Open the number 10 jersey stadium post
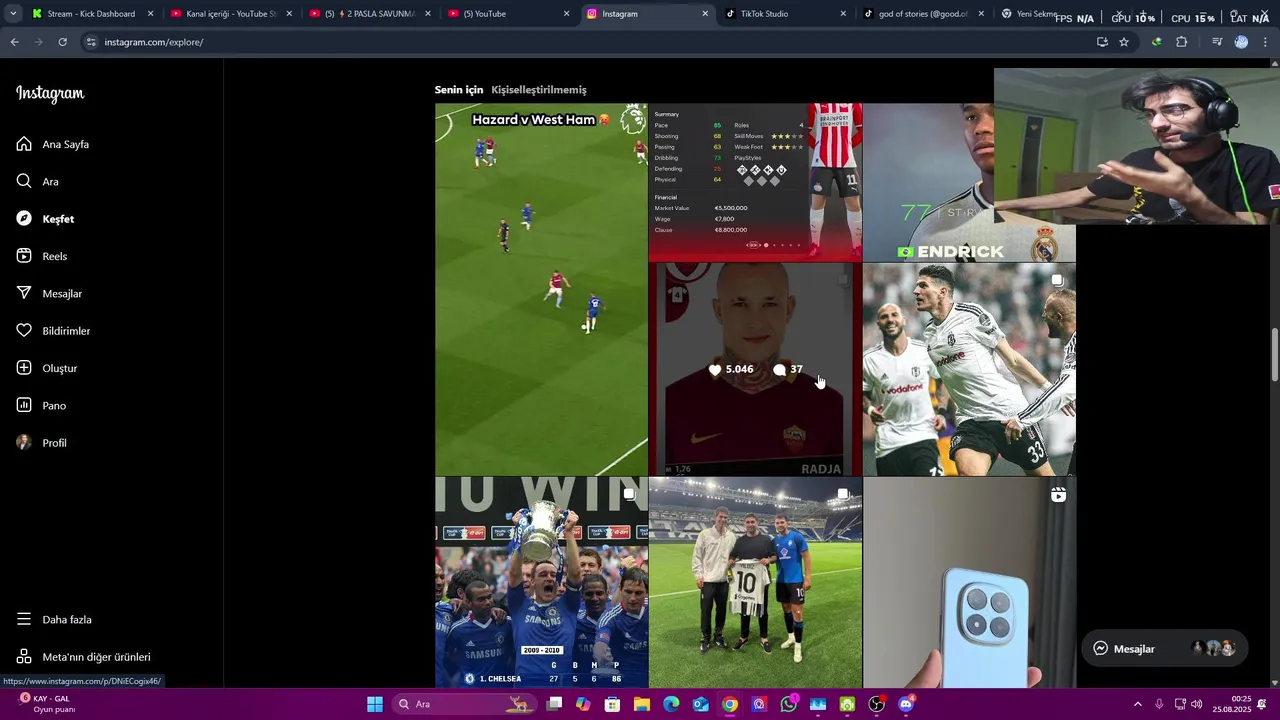 755,582
